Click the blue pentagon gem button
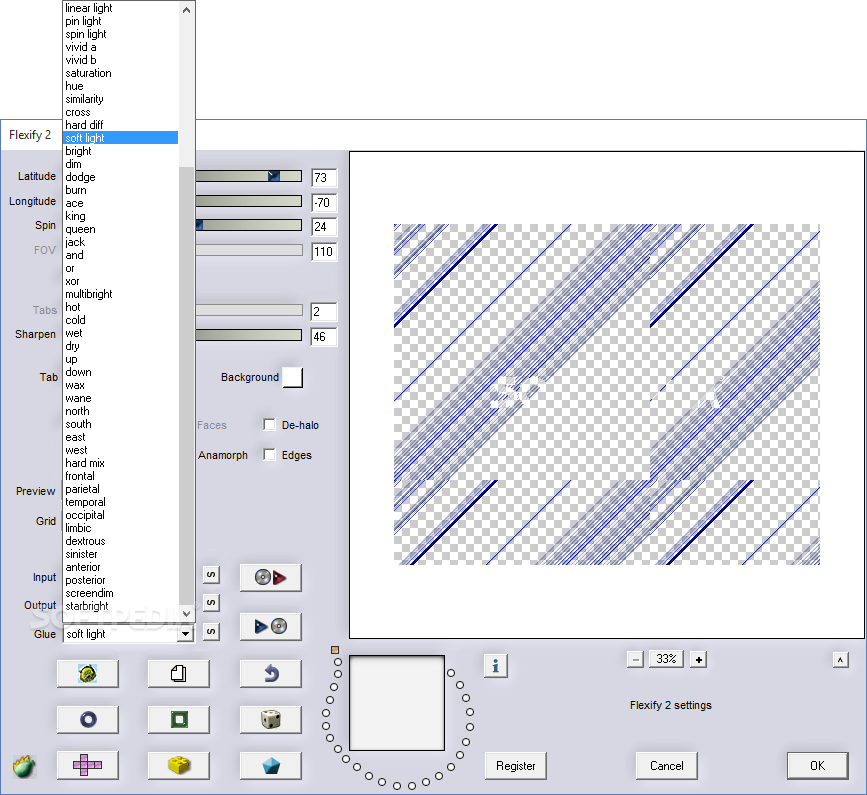Screen dimensions: 867x795 (x=270, y=766)
